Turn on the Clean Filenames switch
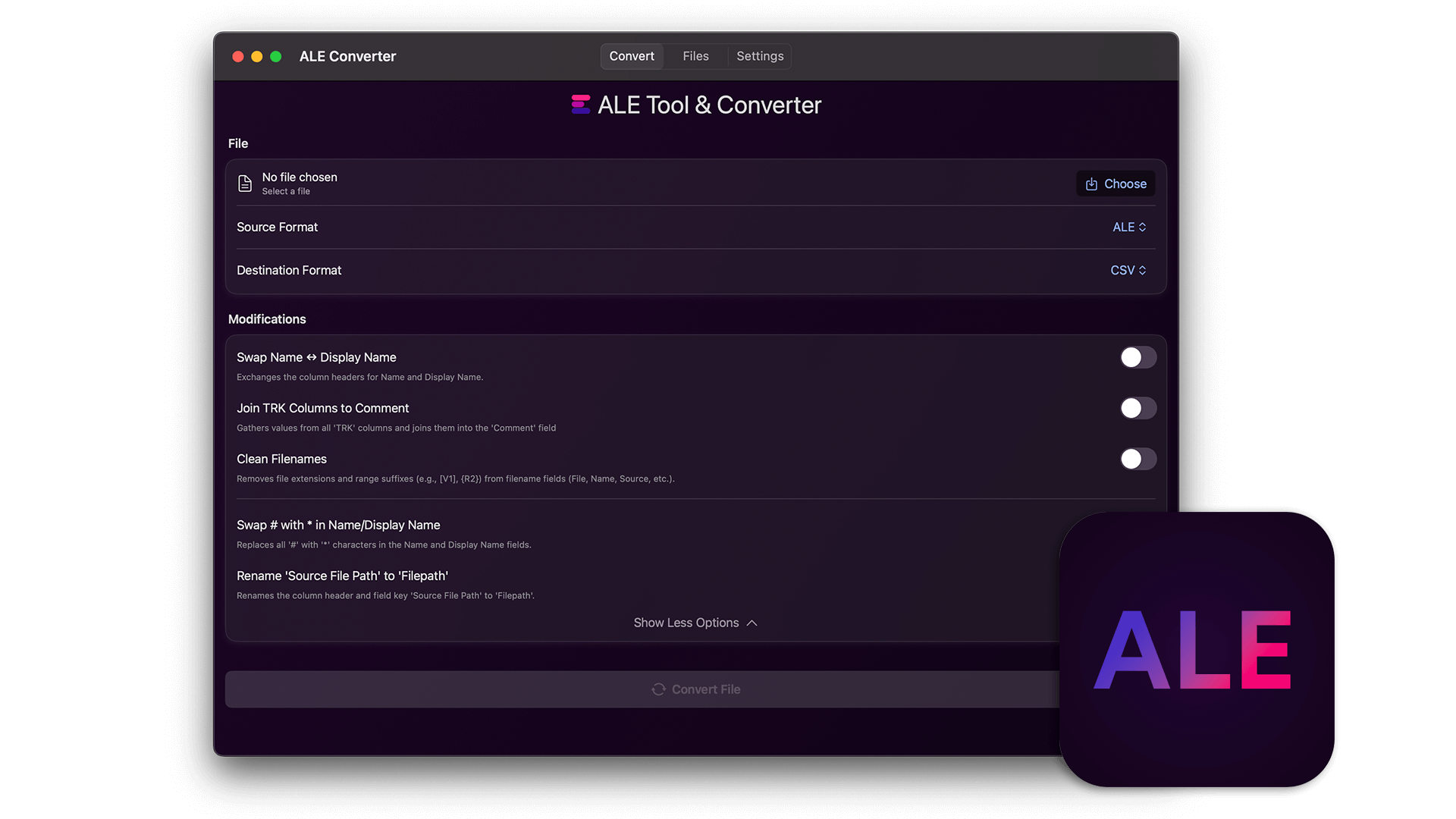This screenshot has height=819, width=1456. [1137, 460]
